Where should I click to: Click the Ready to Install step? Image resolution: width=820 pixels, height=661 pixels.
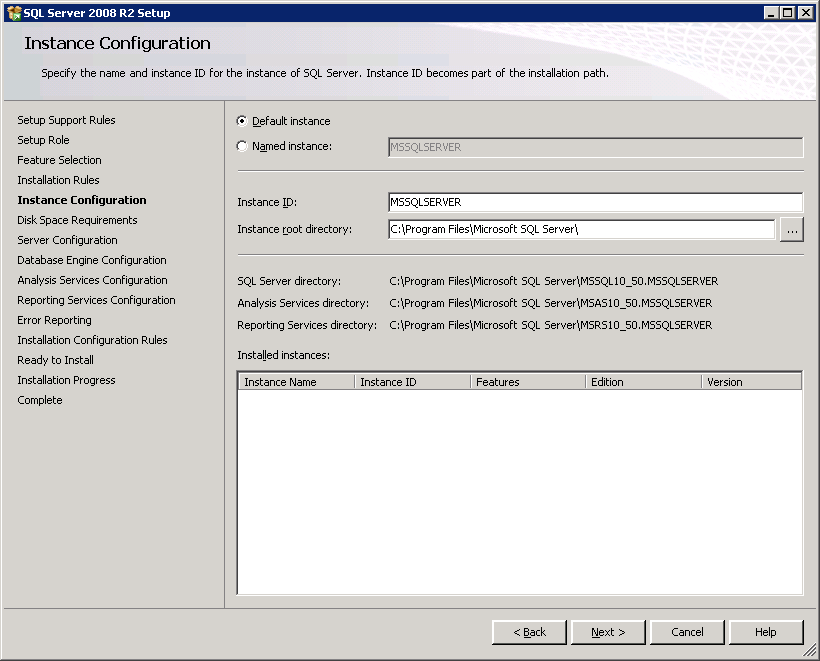point(55,360)
